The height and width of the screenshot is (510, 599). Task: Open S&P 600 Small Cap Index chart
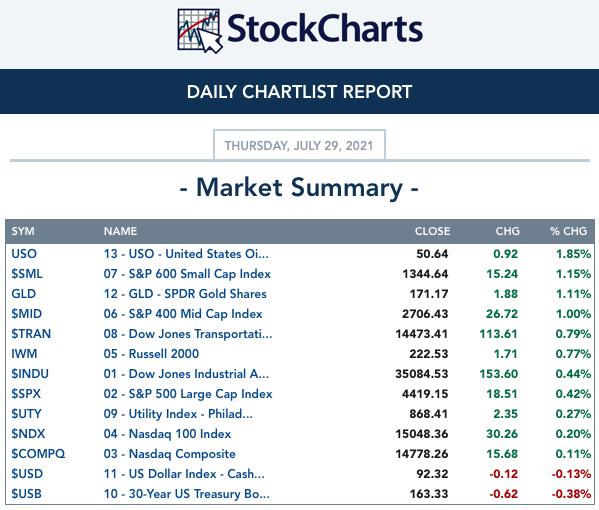[x=187, y=274]
